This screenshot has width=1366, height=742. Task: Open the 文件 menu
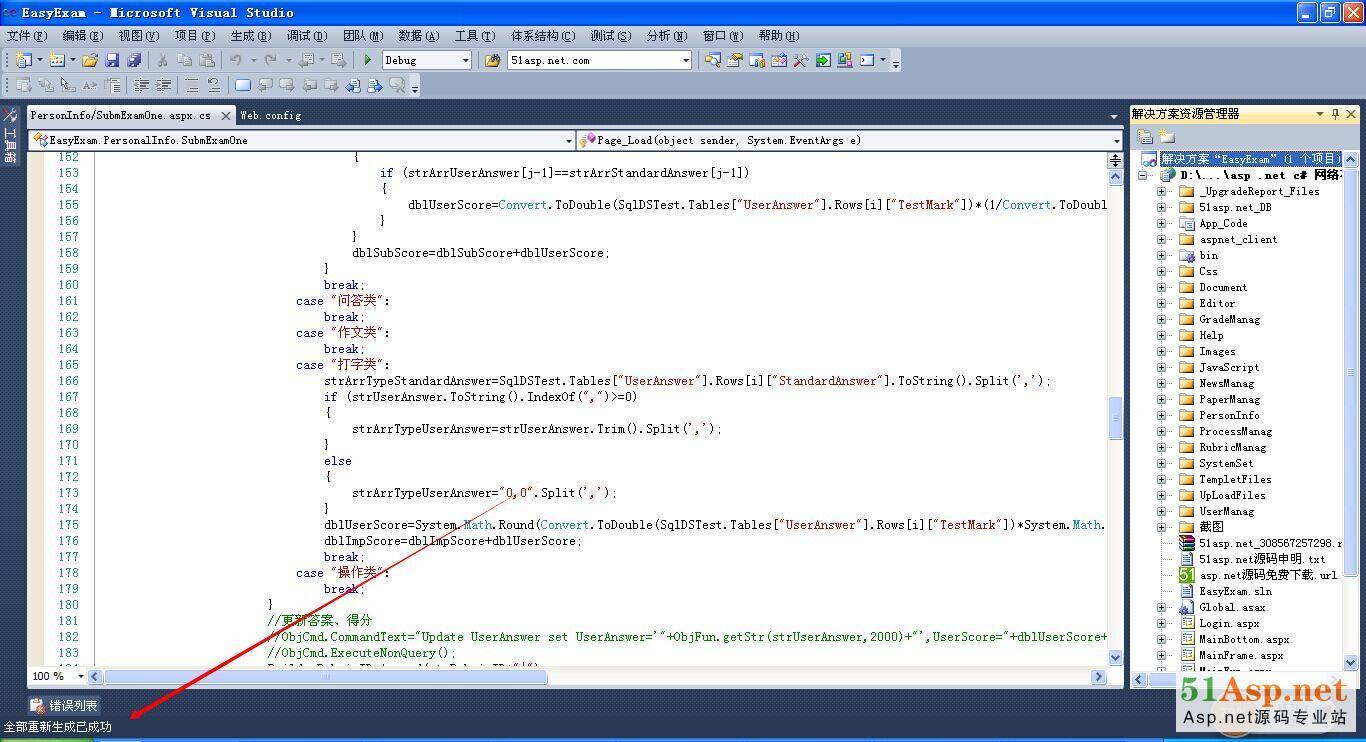(x=27, y=36)
